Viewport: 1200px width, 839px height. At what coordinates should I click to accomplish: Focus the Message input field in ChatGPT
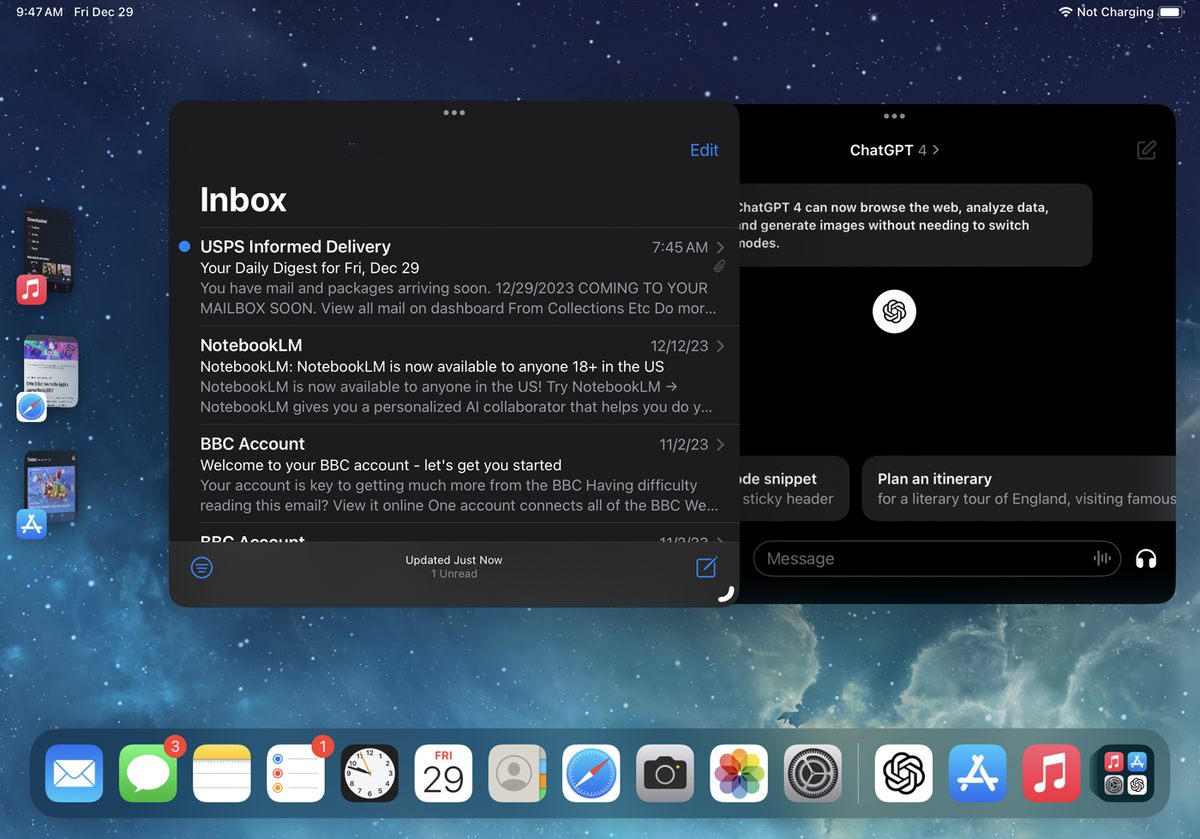938,559
